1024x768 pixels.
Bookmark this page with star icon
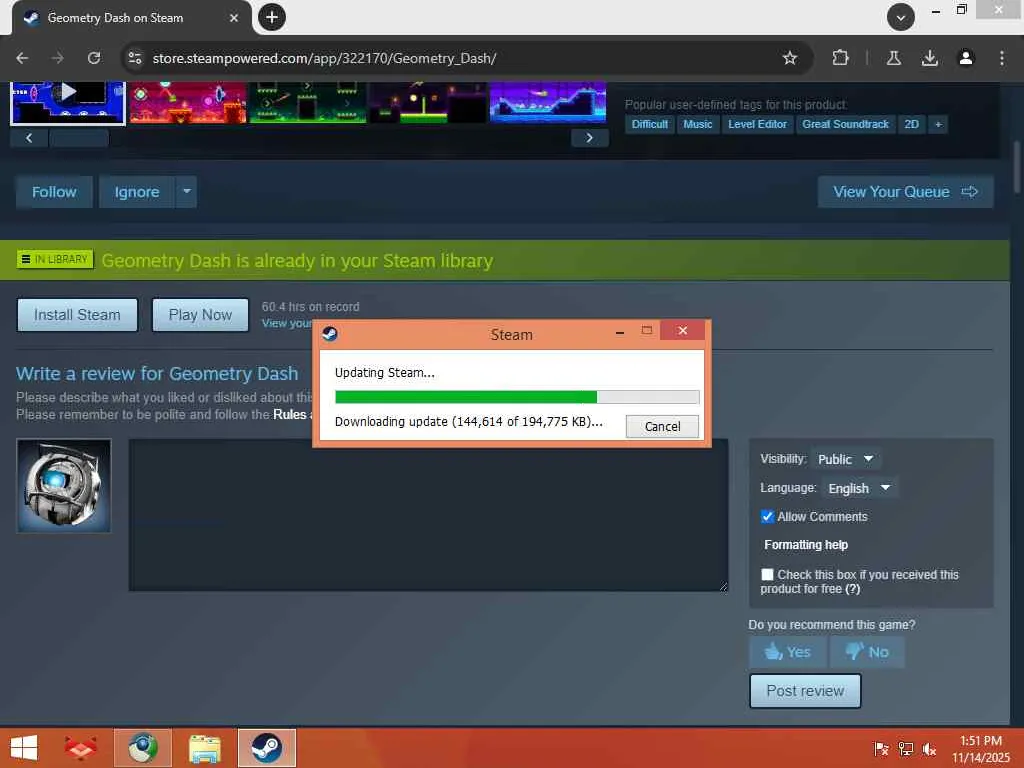click(790, 58)
